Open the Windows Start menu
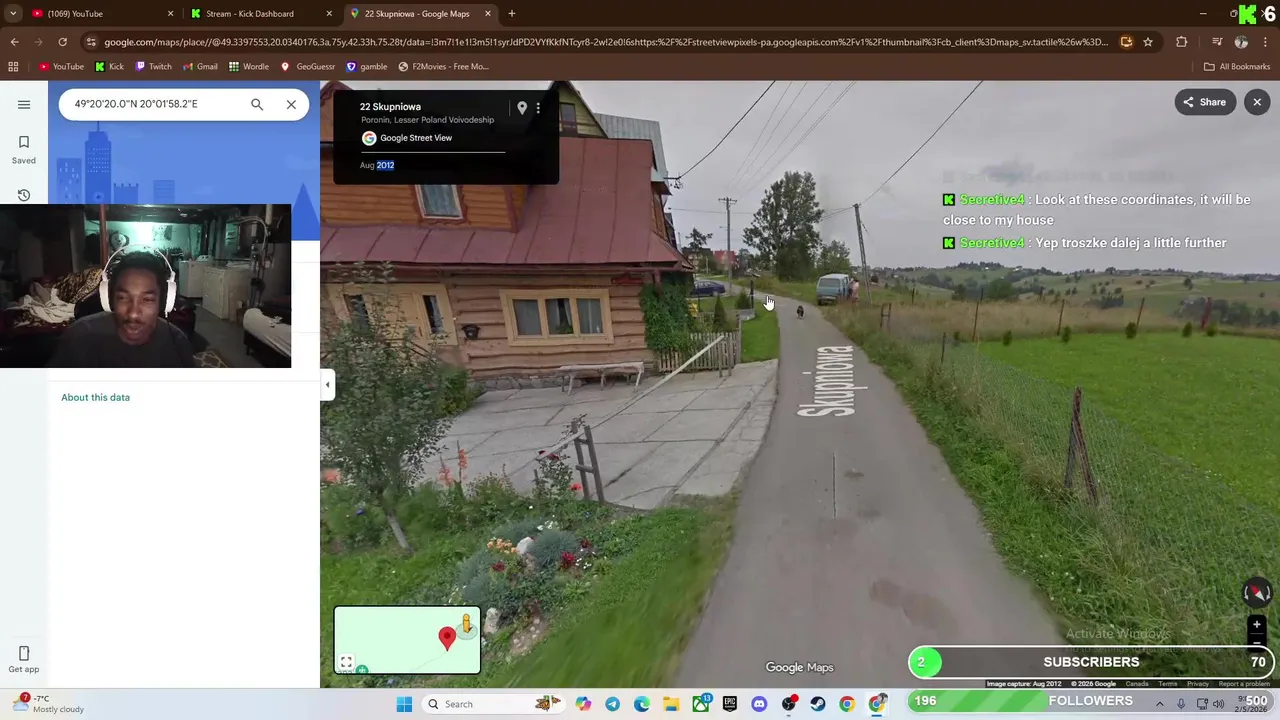This screenshot has height=720, width=1280. click(404, 704)
